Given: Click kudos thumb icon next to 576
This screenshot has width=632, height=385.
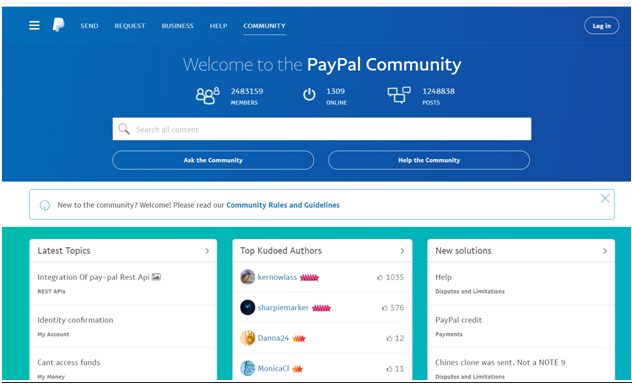Looking at the screenshot, I should [x=385, y=308].
